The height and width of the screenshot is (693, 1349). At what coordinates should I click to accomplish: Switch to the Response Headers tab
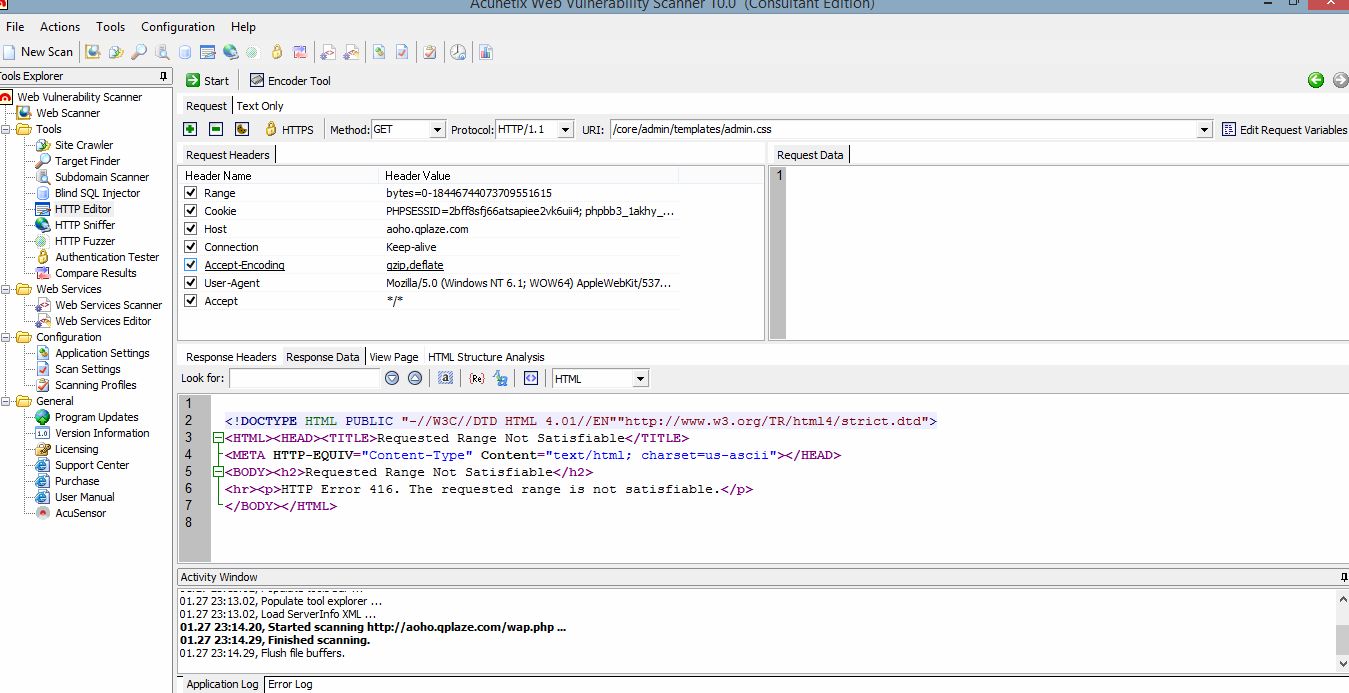(x=231, y=357)
